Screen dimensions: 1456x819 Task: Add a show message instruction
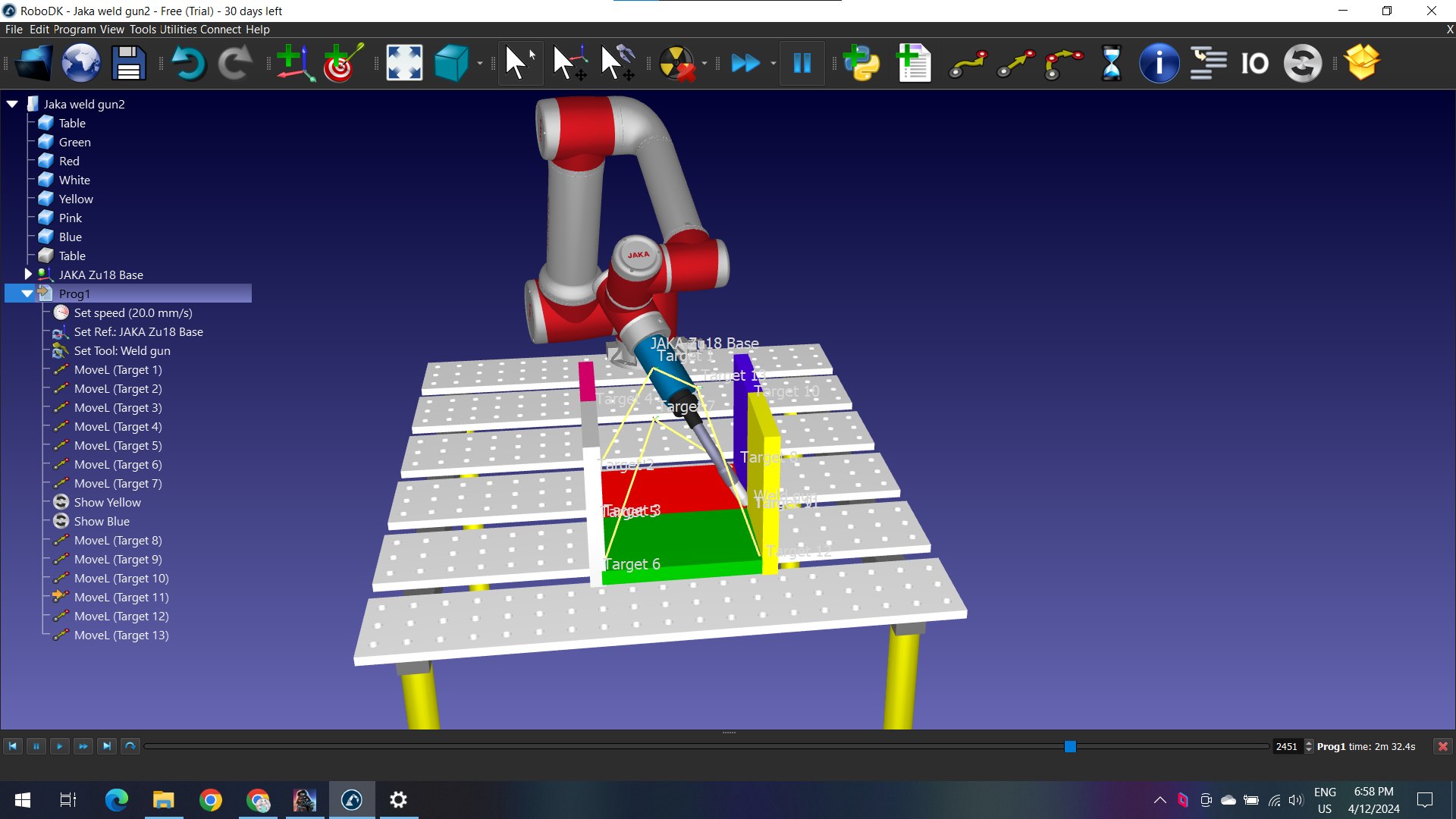1159,63
